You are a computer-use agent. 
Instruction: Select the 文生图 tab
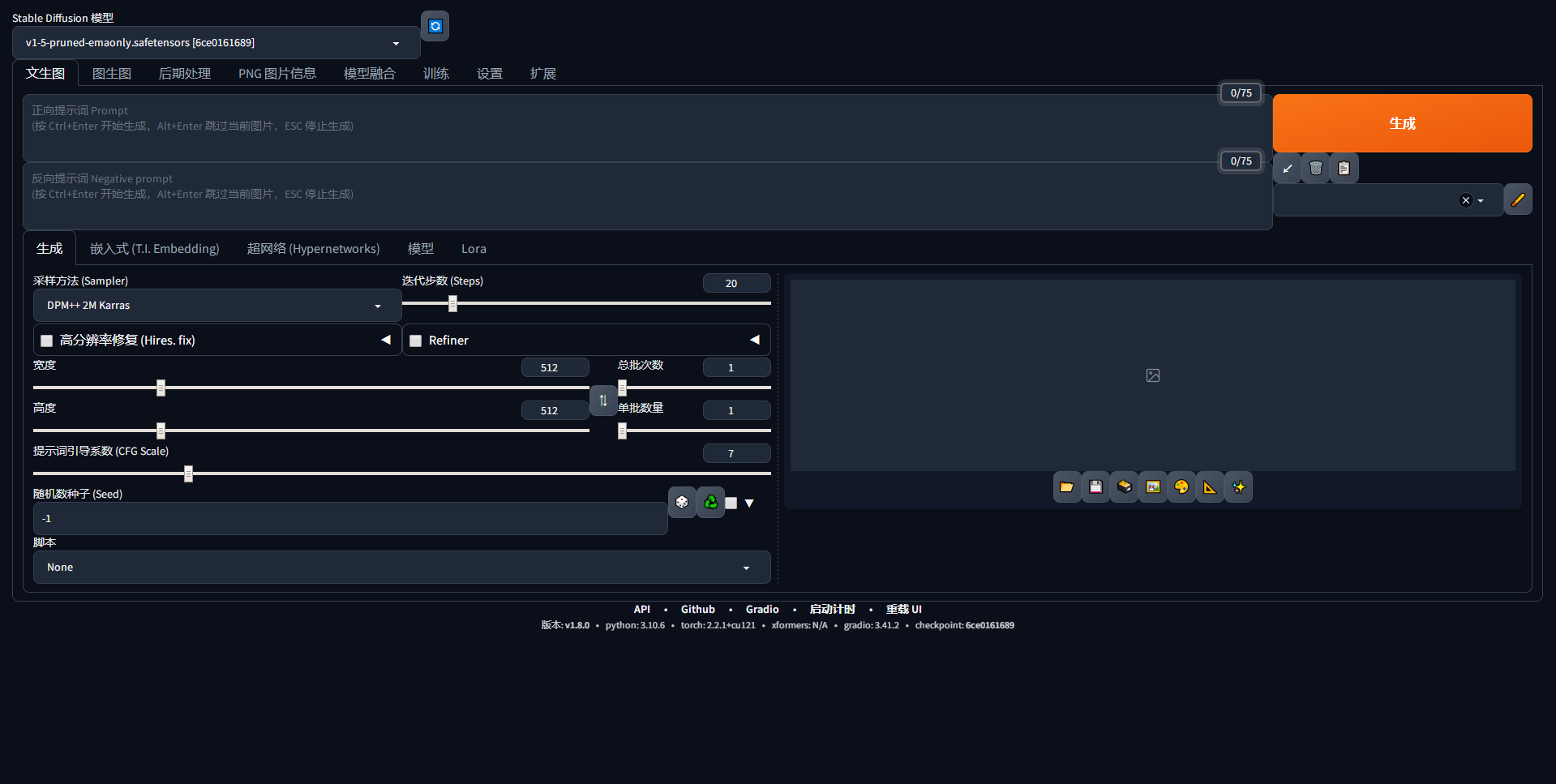(x=45, y=73)
